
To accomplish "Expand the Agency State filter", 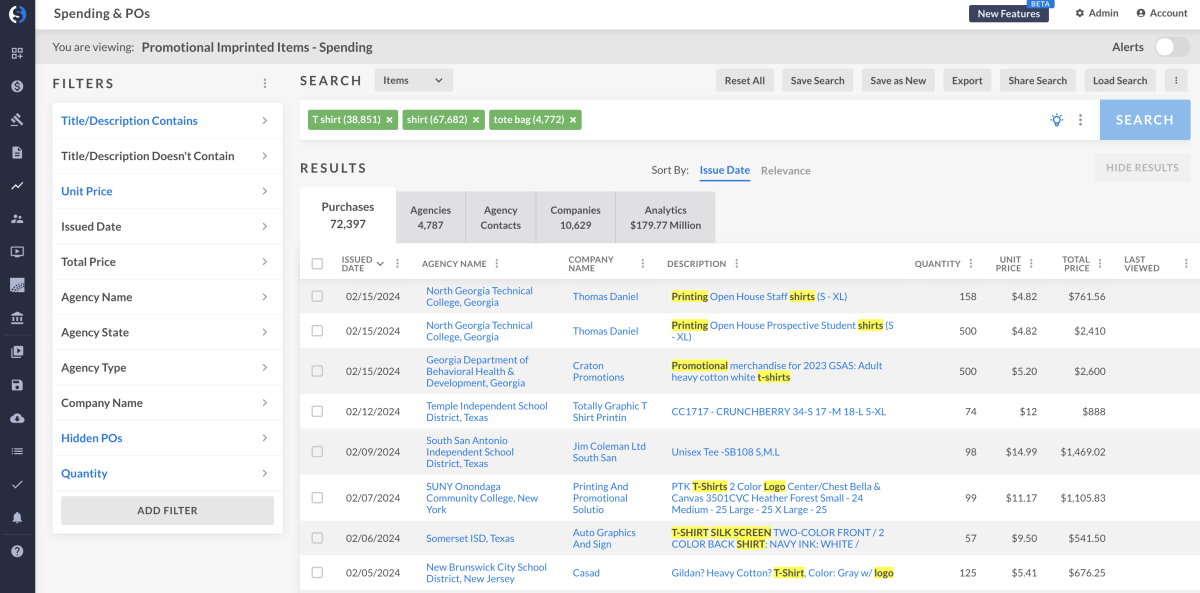I will pos(167,332).
